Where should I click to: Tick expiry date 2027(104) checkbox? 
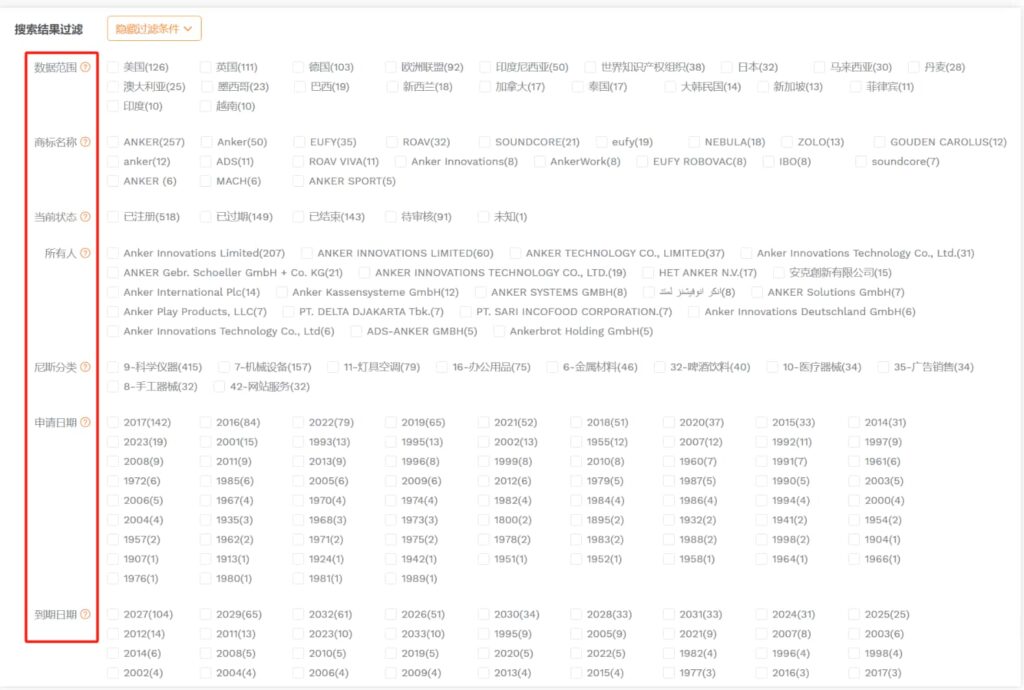114,614
